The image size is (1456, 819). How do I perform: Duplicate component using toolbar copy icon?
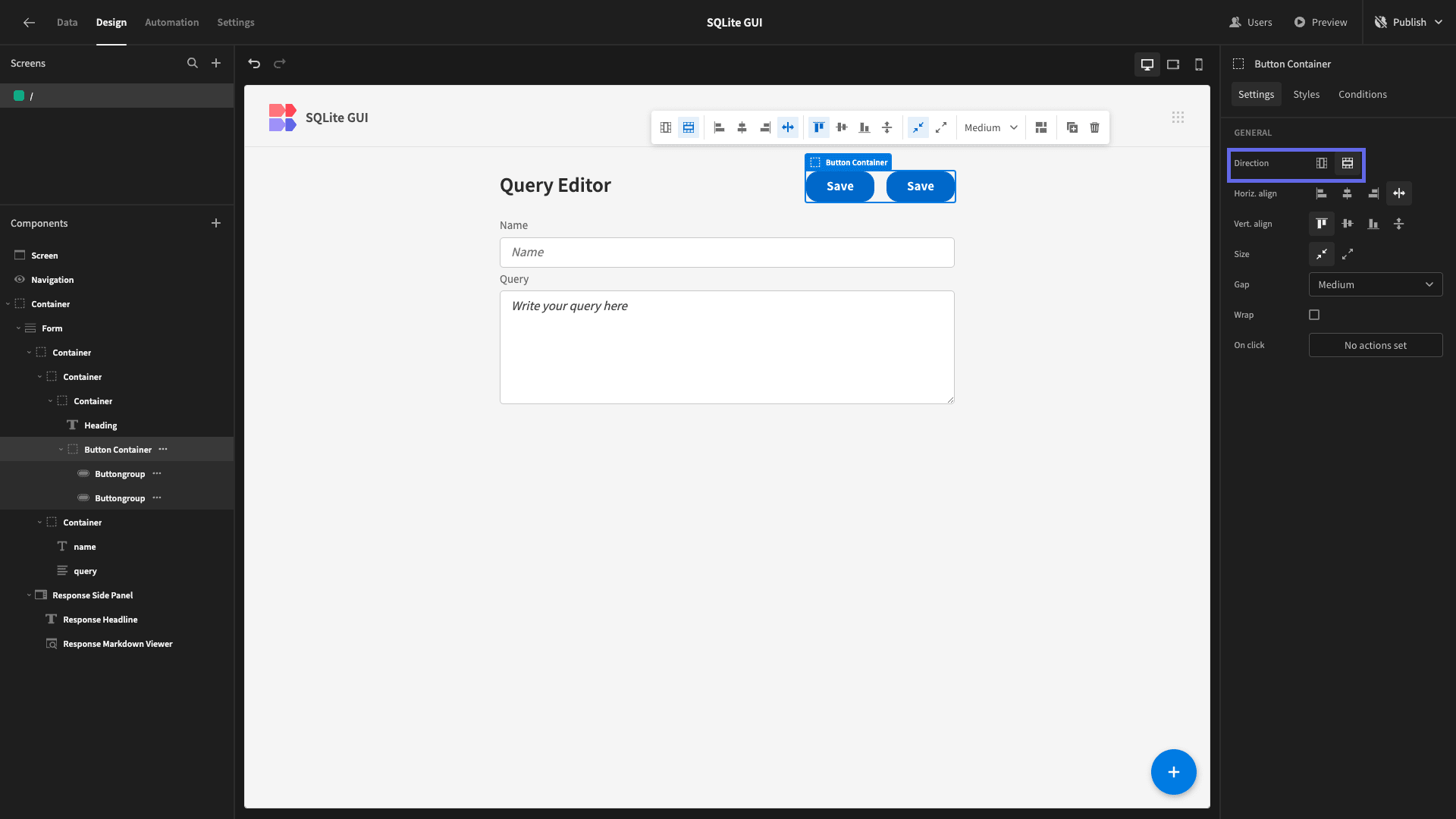point(1072,127)
